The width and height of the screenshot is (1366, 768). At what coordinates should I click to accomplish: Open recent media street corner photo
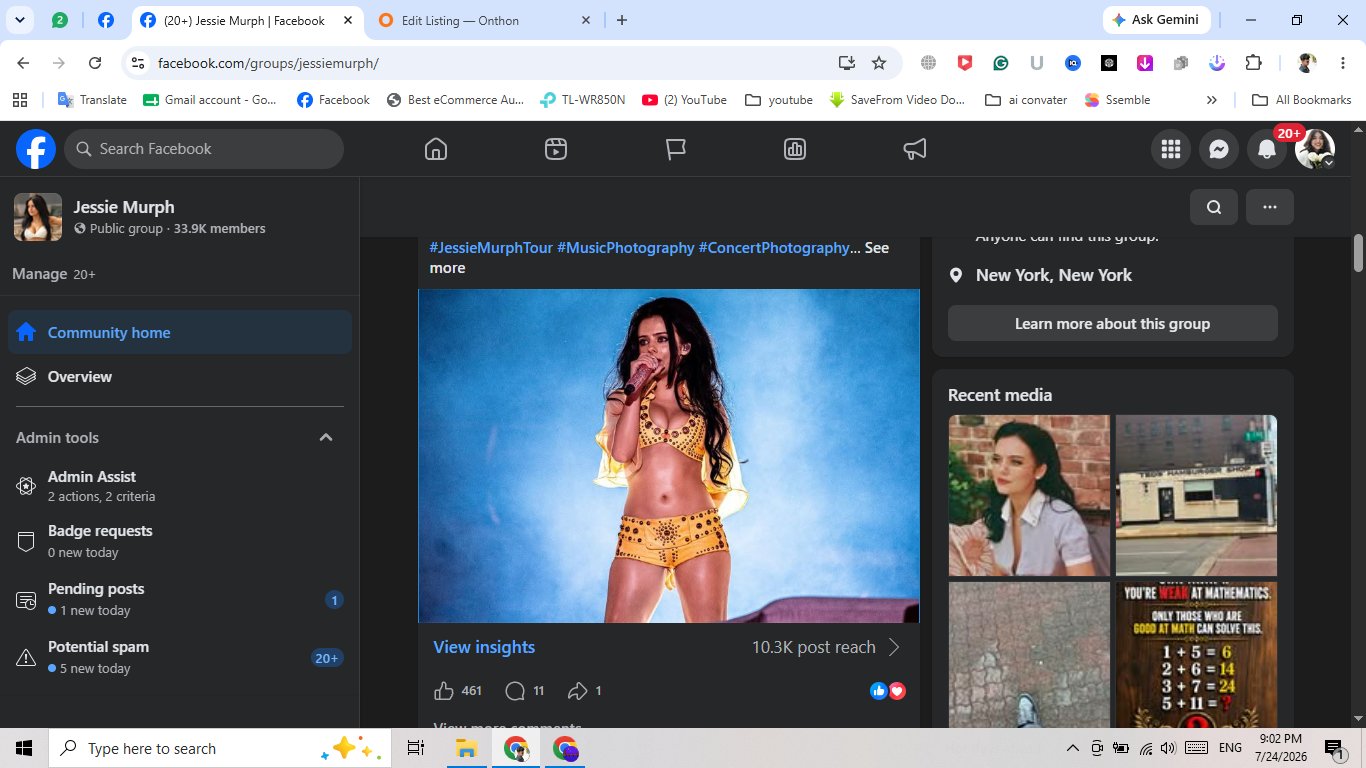pyautogui.click(x=1196, y=496)
